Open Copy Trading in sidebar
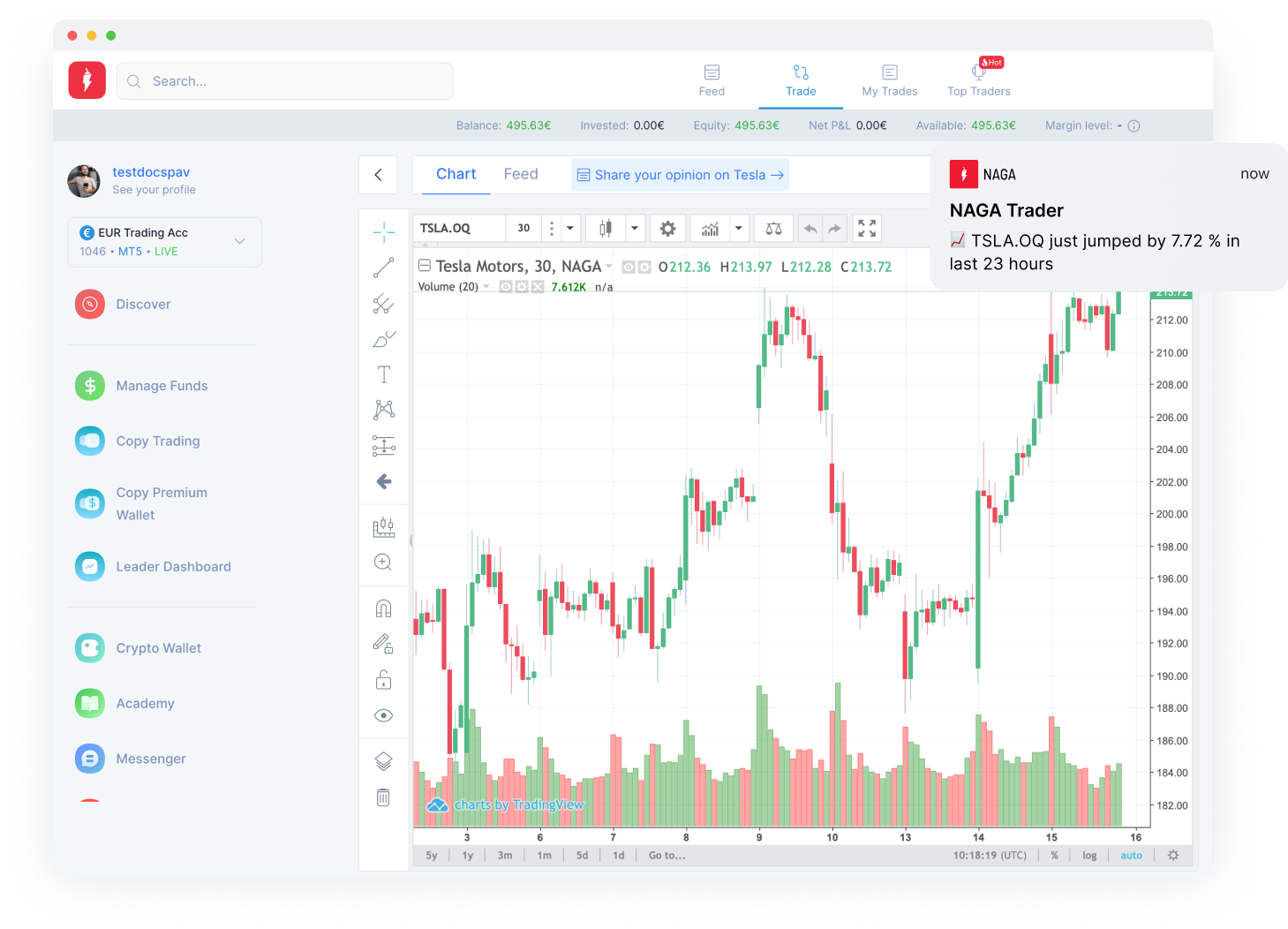 pyautogui.click(x=138, y=441)
